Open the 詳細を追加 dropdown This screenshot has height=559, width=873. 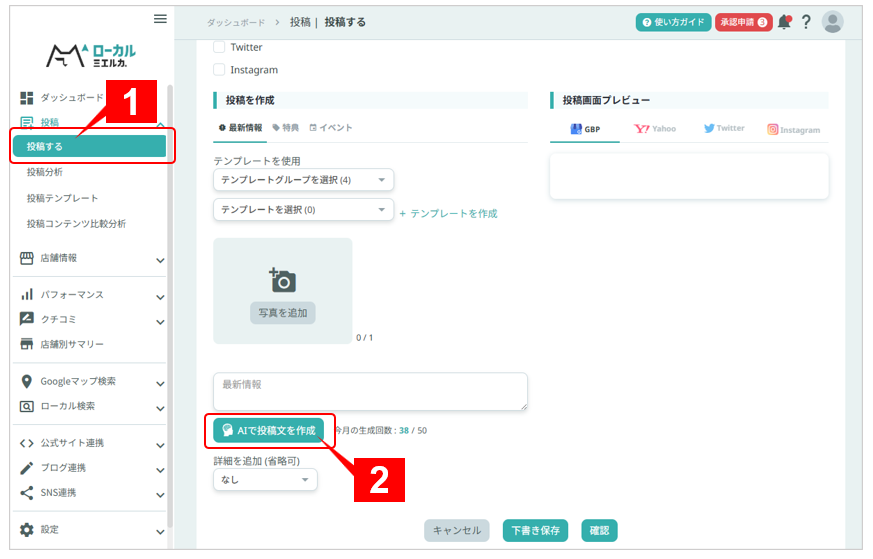[265, 480]
